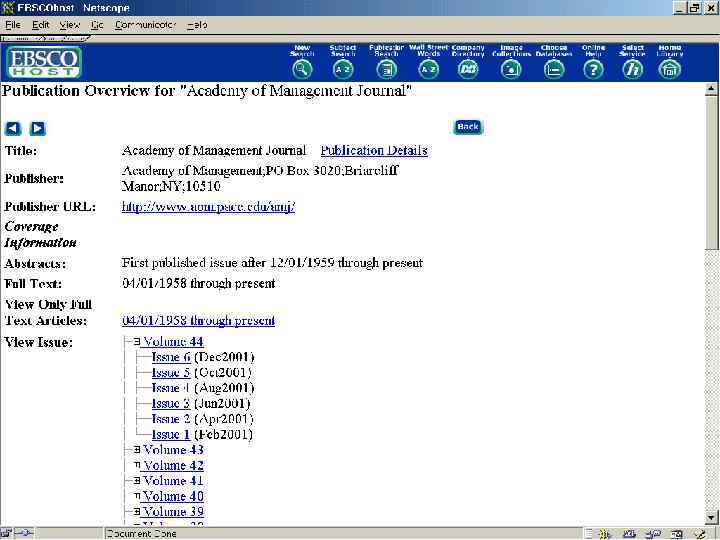Open the View menu
The height and width of the screenshot is (540, 720).
(69, 25)
